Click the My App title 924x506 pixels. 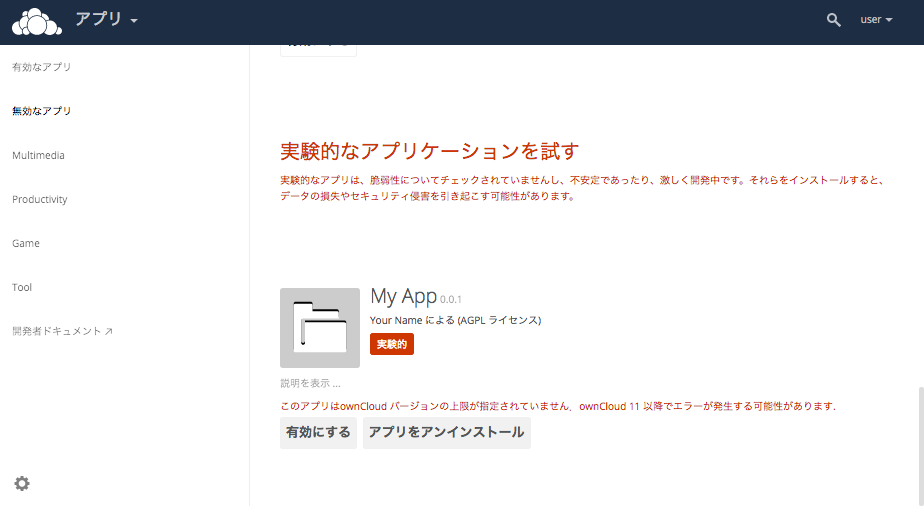[404, 296]
